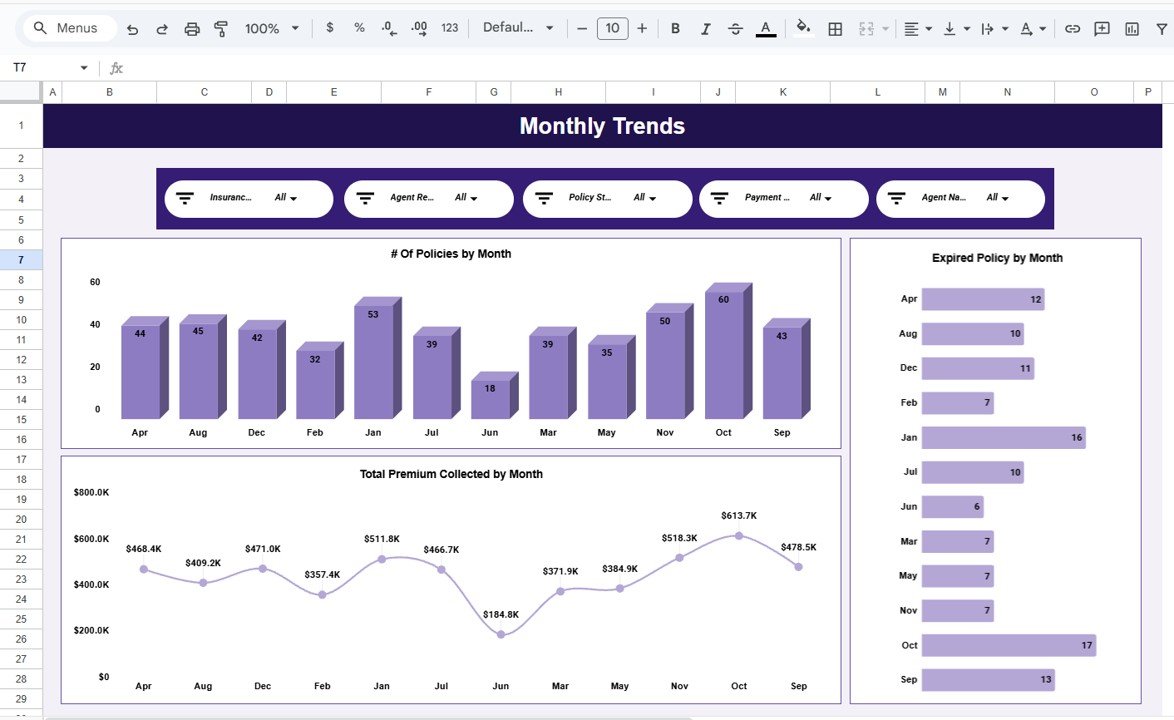Open the borders menu

pos(835,28)
